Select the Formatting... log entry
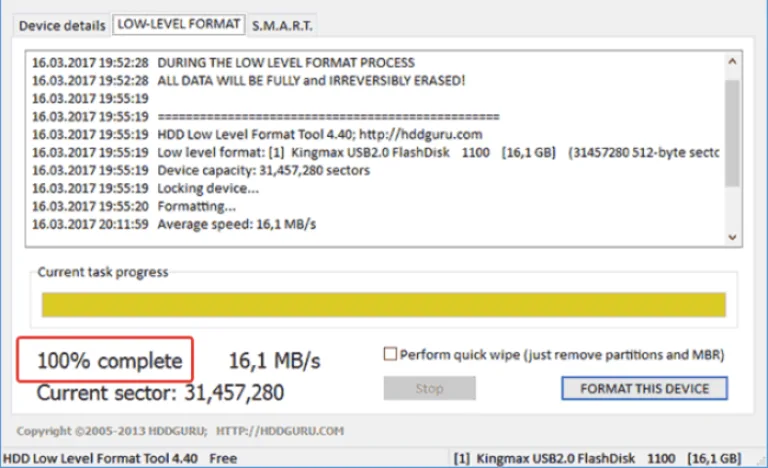 click(x=134, y=206)
